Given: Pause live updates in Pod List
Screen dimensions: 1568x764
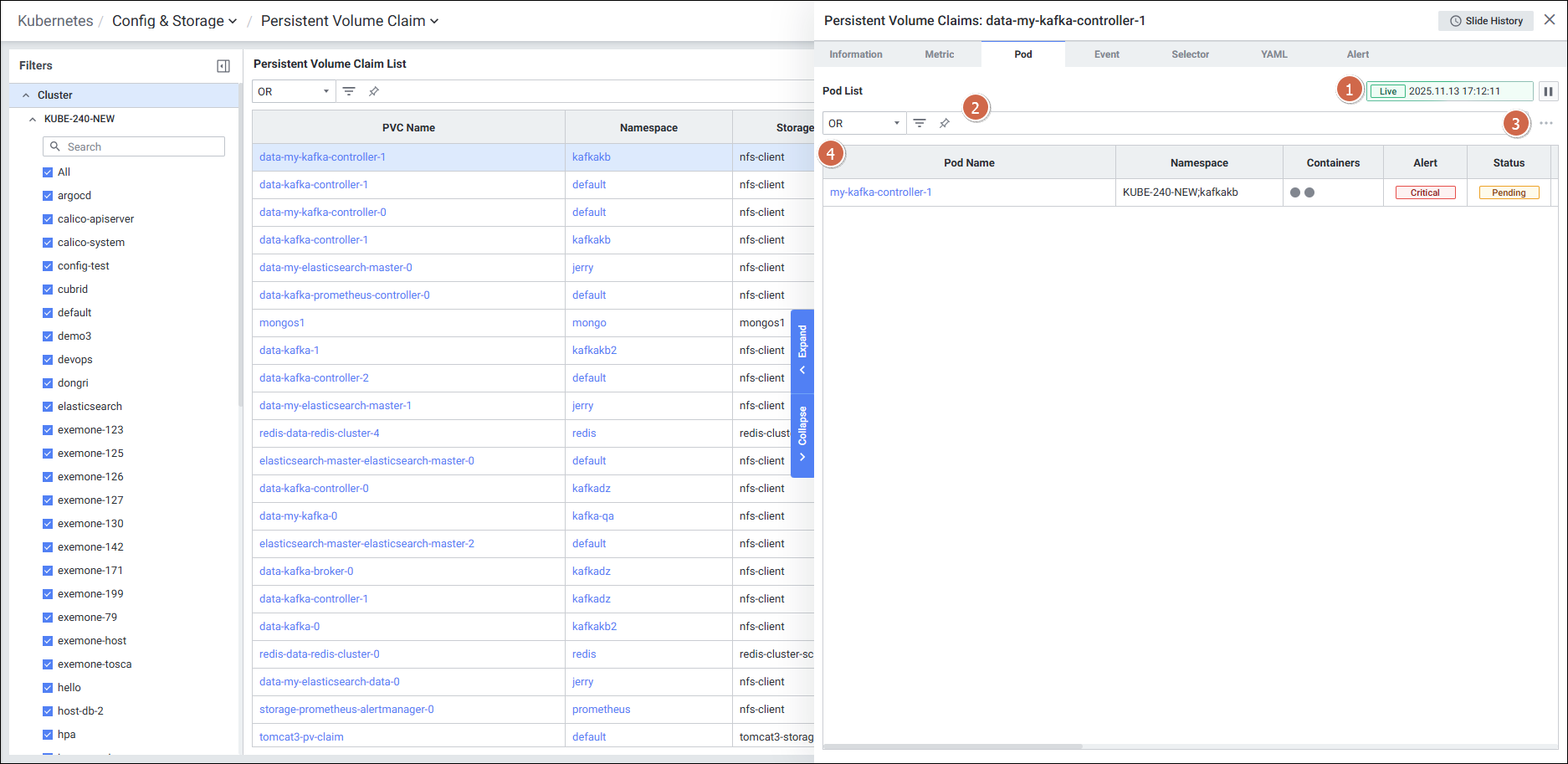Looking at the screenshot, I should pyautogui.click(x=1548, y=91).
